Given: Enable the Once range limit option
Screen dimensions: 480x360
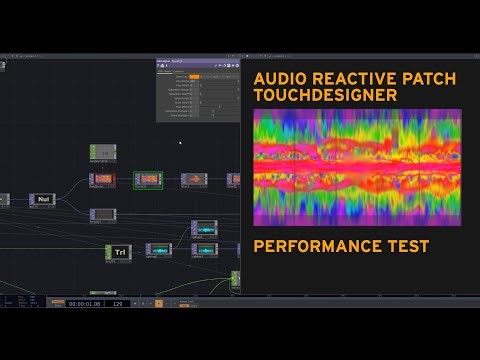Looking at the screenshot, I should (x=194, y=306).
